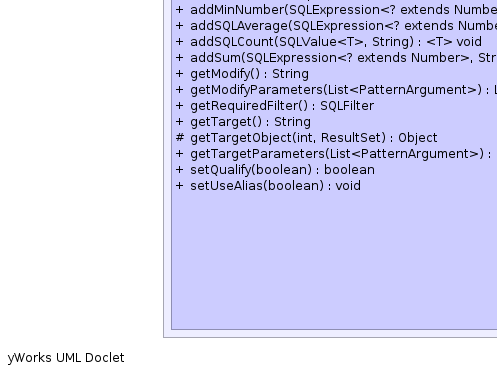Click the plus symbol beside getRequiredFilter
The width and height of the screenshot is (497, 375).
(180, 106)
